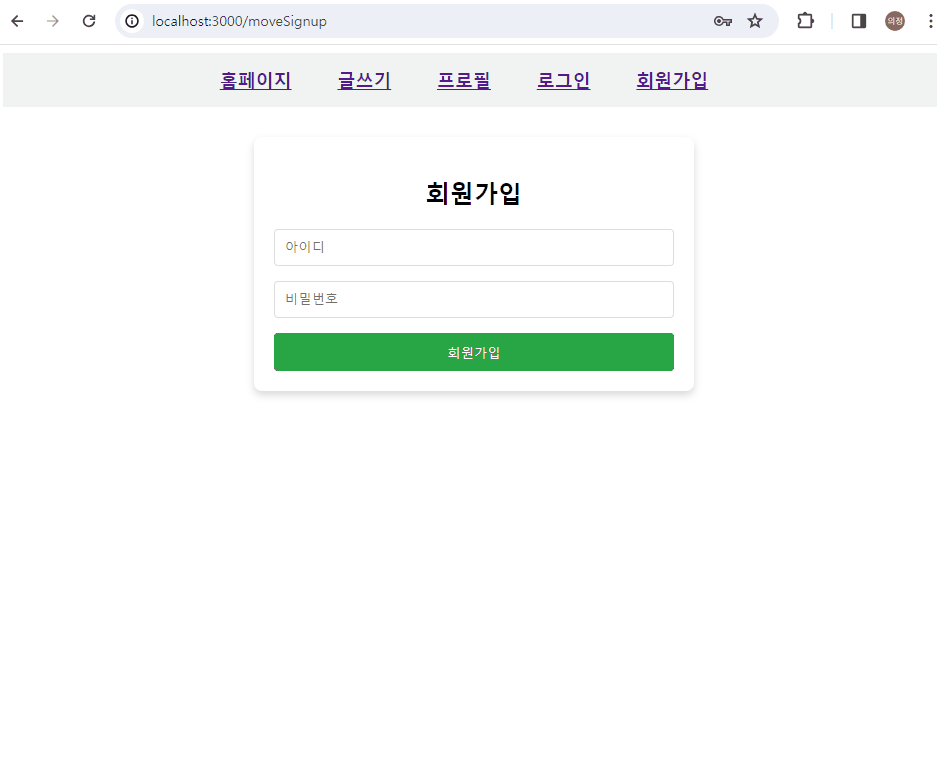This screenshot has width=937, height=772.
Task: Reload the page with refresh icon
Action: coord(89,22)
